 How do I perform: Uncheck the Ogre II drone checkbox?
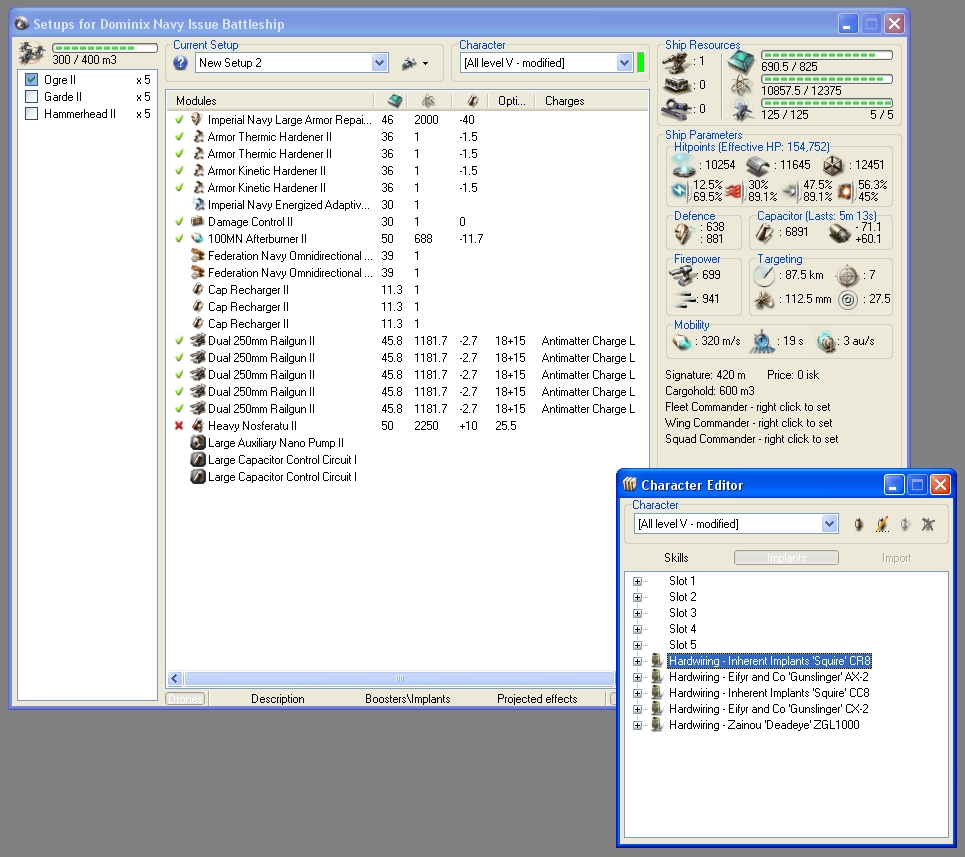(32, 80)
